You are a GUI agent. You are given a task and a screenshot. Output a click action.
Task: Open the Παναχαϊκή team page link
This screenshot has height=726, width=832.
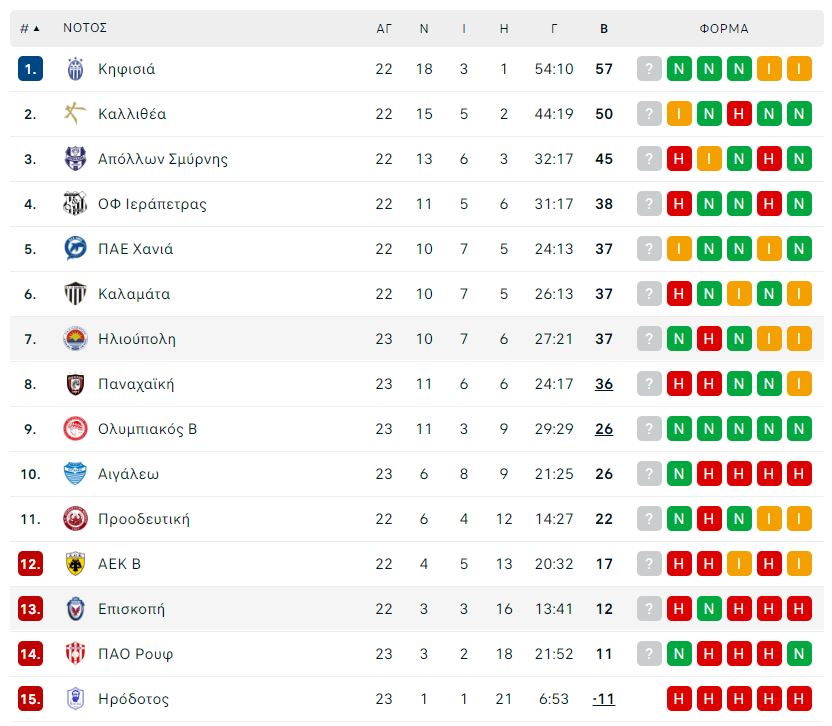click(136, 384)
